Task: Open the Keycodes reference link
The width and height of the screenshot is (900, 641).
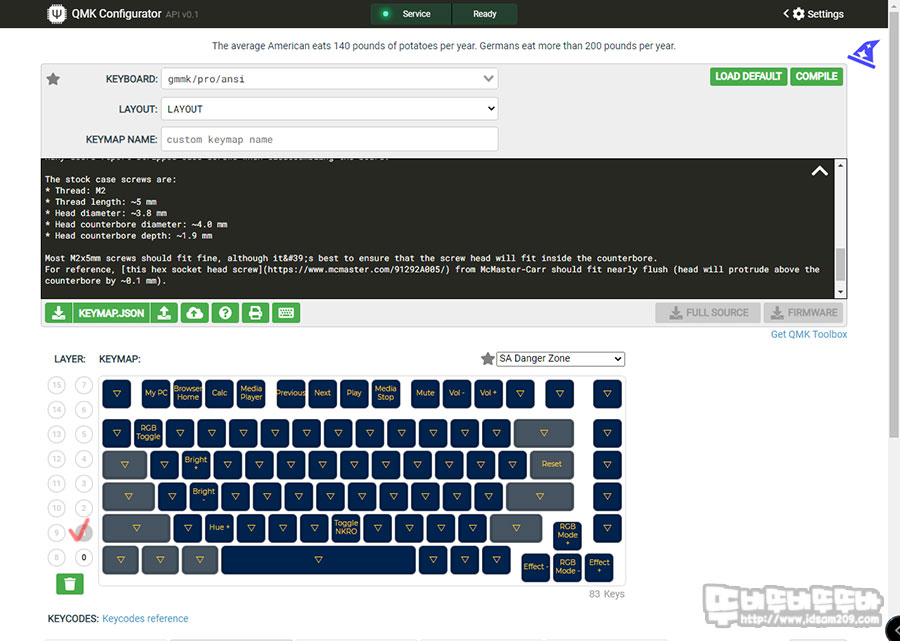Action: click(x=145, y=619)
